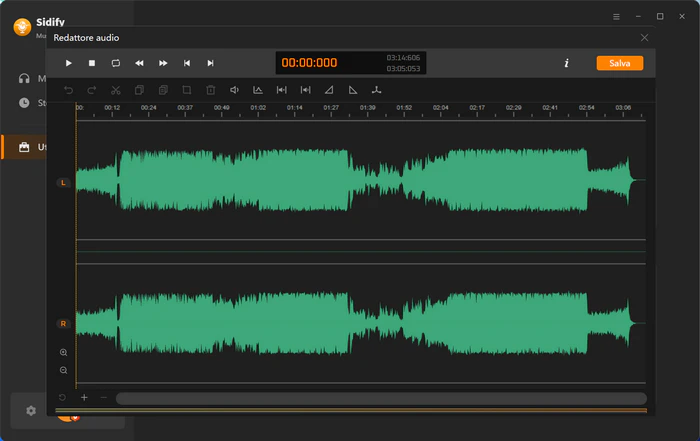Viewport: 700px width, 441px height.
Task: Copy the selected audio
Action: (x=139, y=90)
